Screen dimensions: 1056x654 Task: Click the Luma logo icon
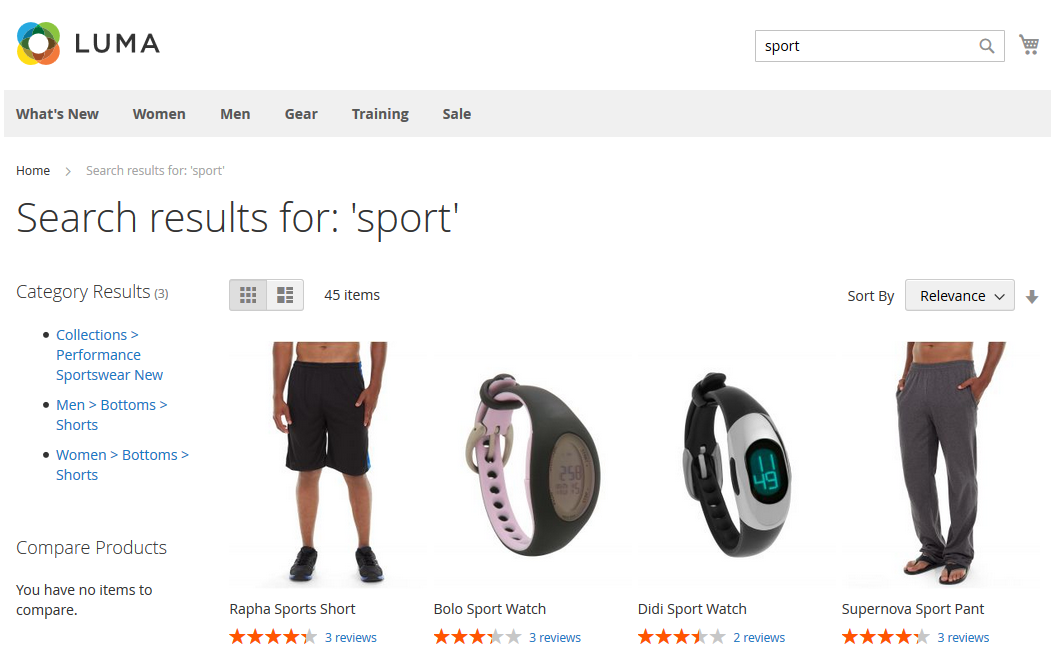click(x=38, y=44)
